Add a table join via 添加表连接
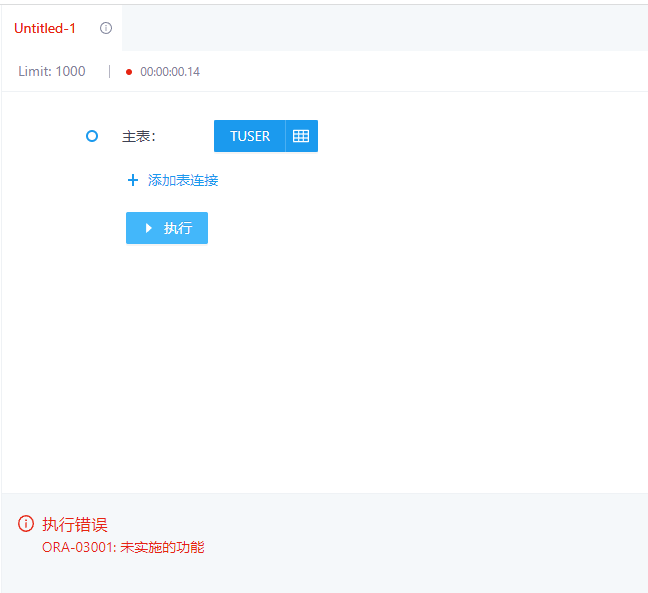The image size is (648, 593). pos(183,180)
